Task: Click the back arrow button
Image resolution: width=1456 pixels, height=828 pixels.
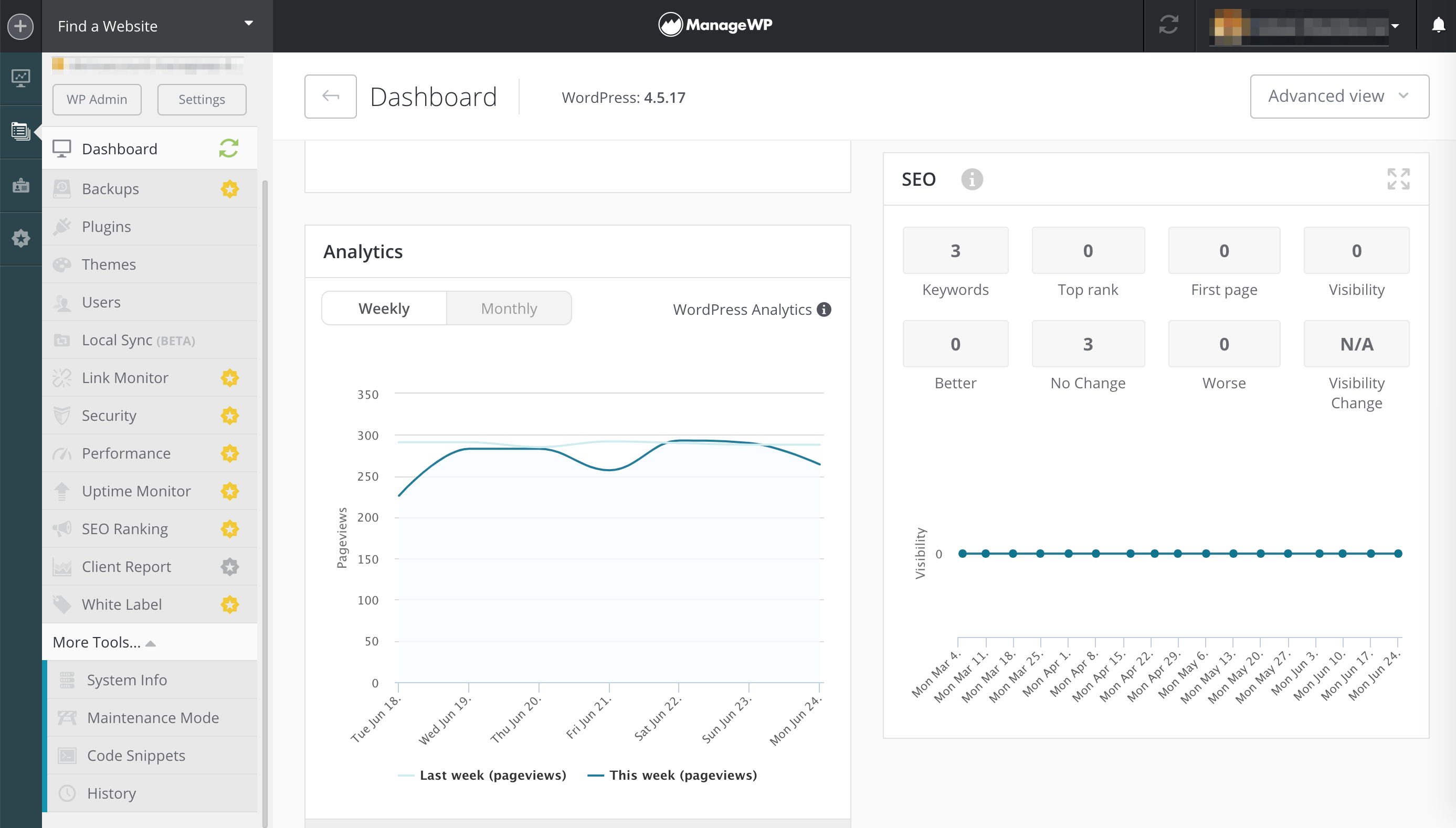Action: coord(331,96)
